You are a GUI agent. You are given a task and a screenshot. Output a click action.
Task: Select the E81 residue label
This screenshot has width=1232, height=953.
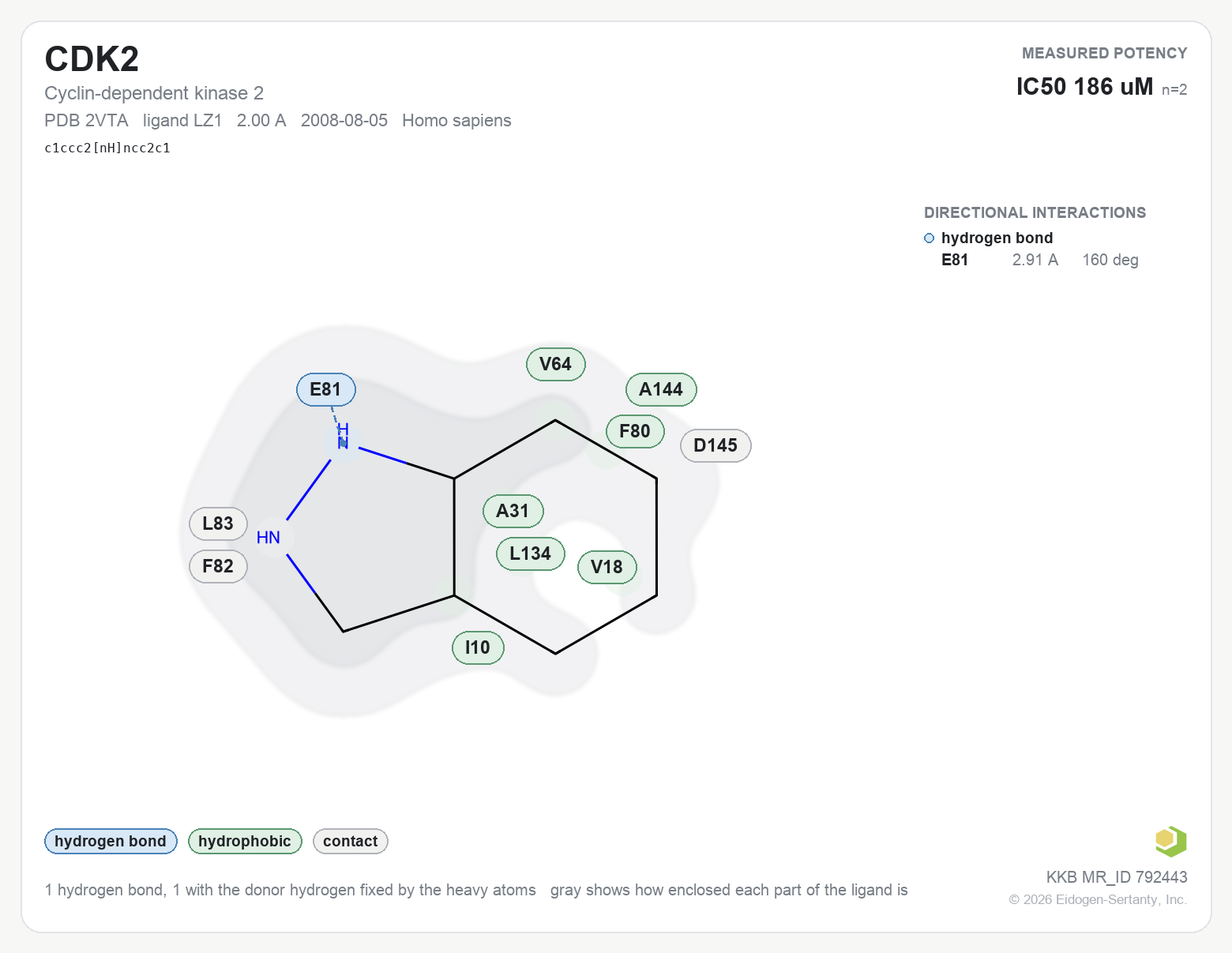tap(326, 389)
